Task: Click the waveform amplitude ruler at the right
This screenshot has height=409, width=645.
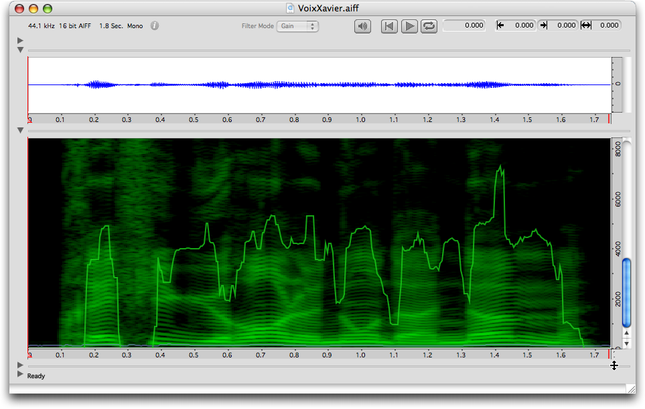Action: point(617,84)
